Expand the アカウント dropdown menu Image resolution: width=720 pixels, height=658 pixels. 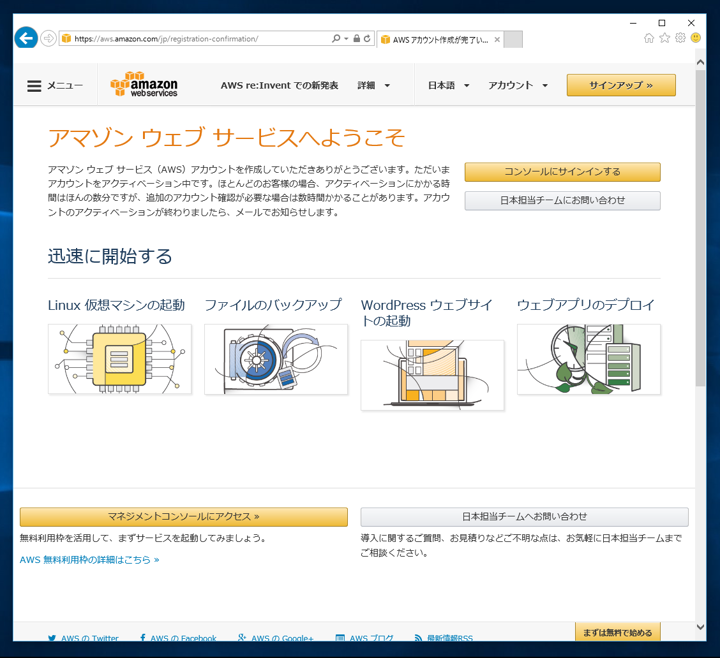point(518,85)
